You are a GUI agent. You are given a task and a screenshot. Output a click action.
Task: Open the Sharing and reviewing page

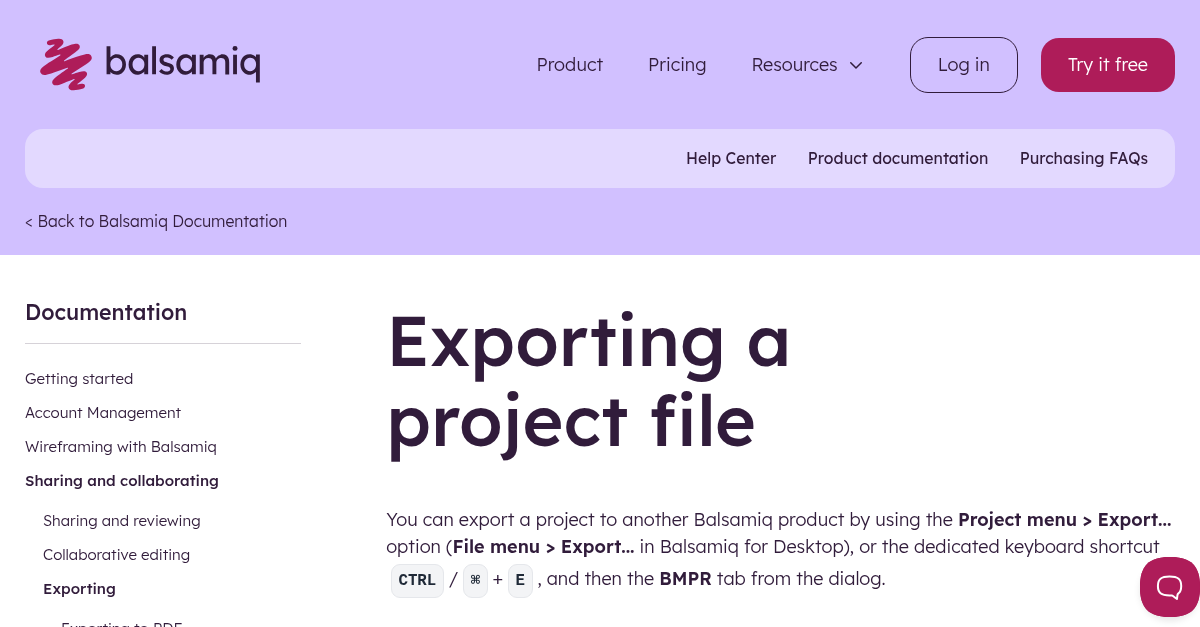point(121,520)
